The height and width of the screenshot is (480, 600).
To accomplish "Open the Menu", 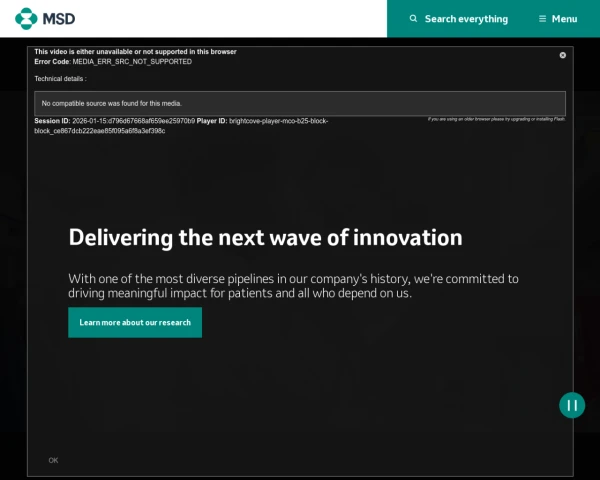I will [558, 19].
